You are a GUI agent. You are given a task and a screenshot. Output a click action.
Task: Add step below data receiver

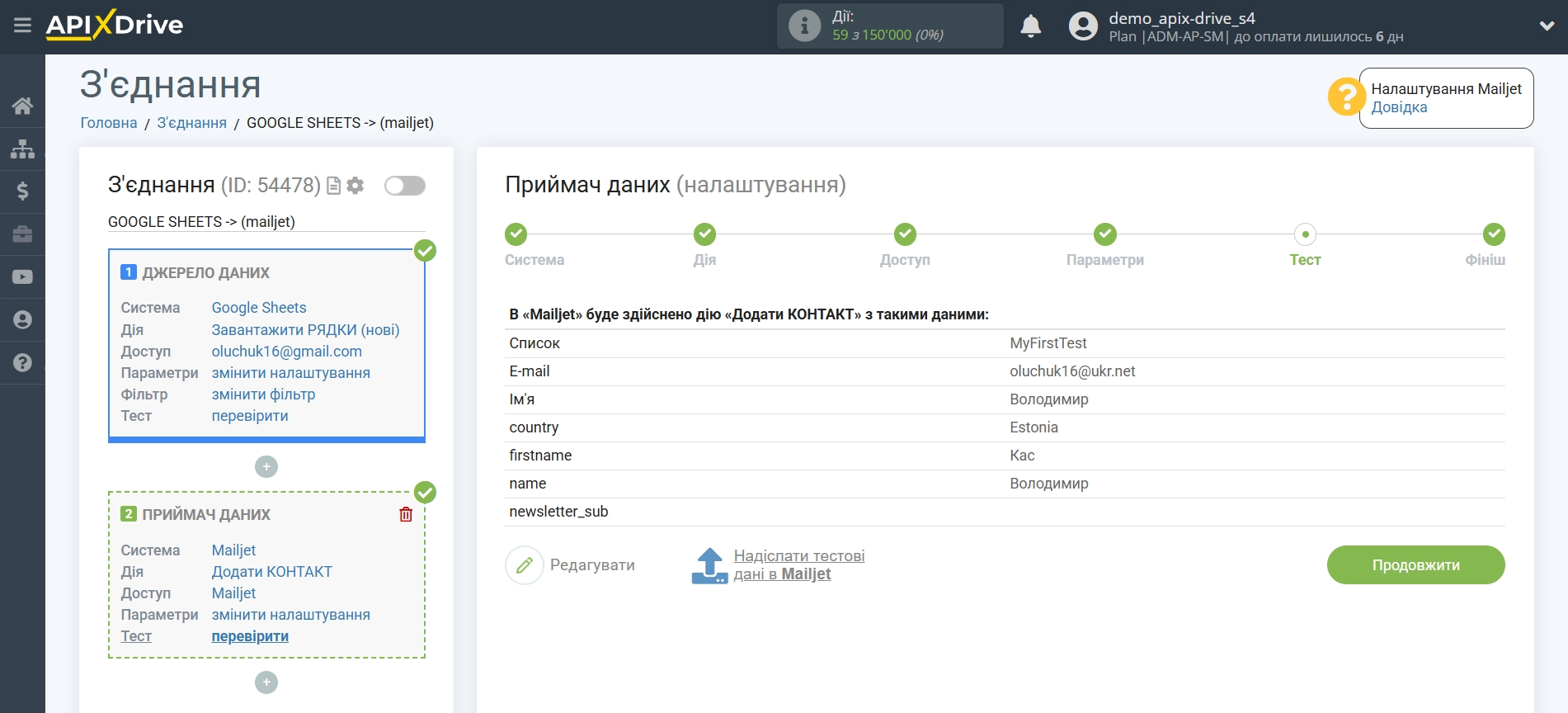click(x=266, y=682)
